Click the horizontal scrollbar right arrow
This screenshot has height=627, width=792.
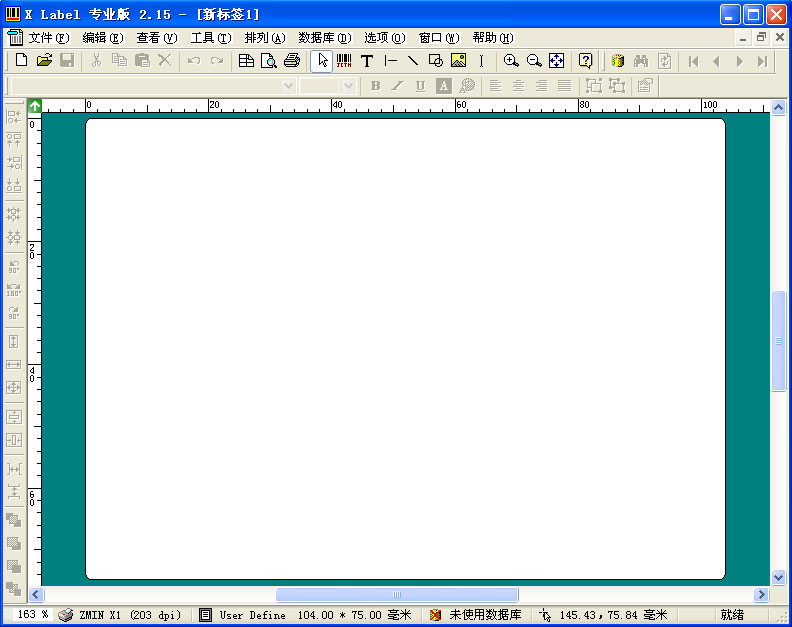click(761, 594)
